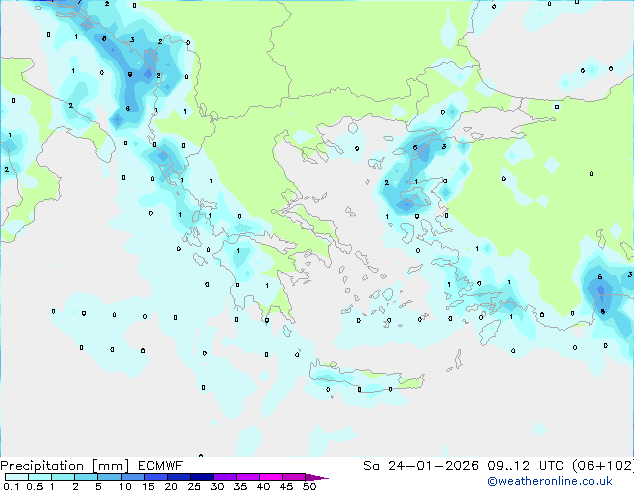
Task: Pick the 40–45 mm magenta legend swatch
Action: pos(271,477)
